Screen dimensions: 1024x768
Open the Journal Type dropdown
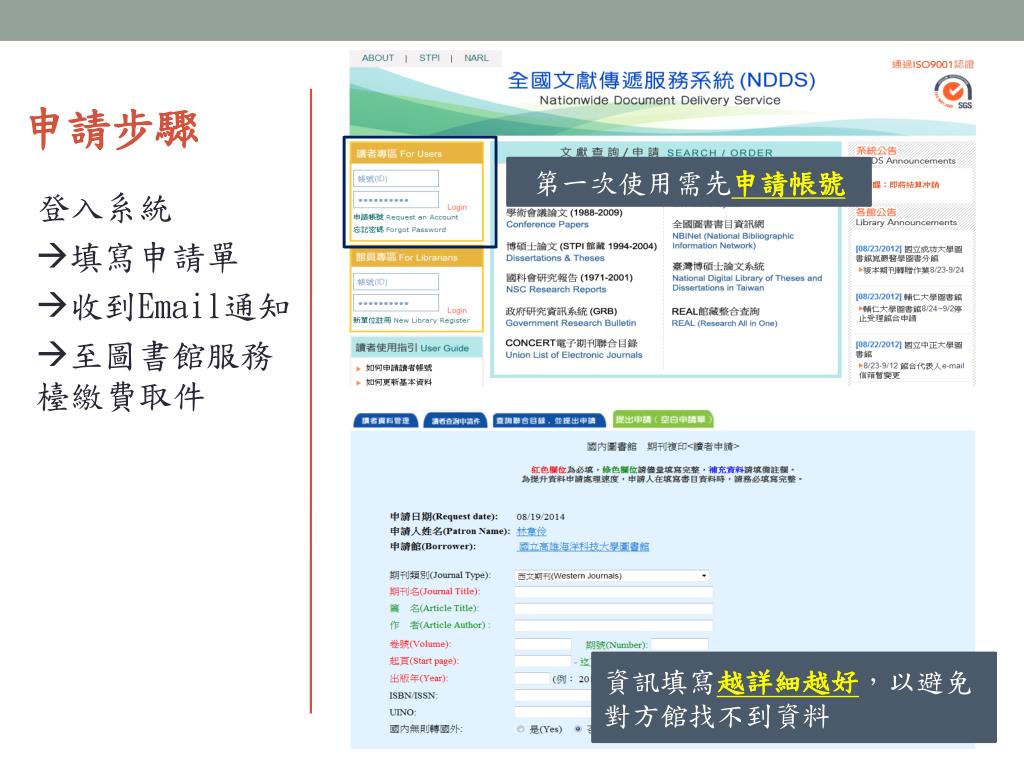(612, 576)
